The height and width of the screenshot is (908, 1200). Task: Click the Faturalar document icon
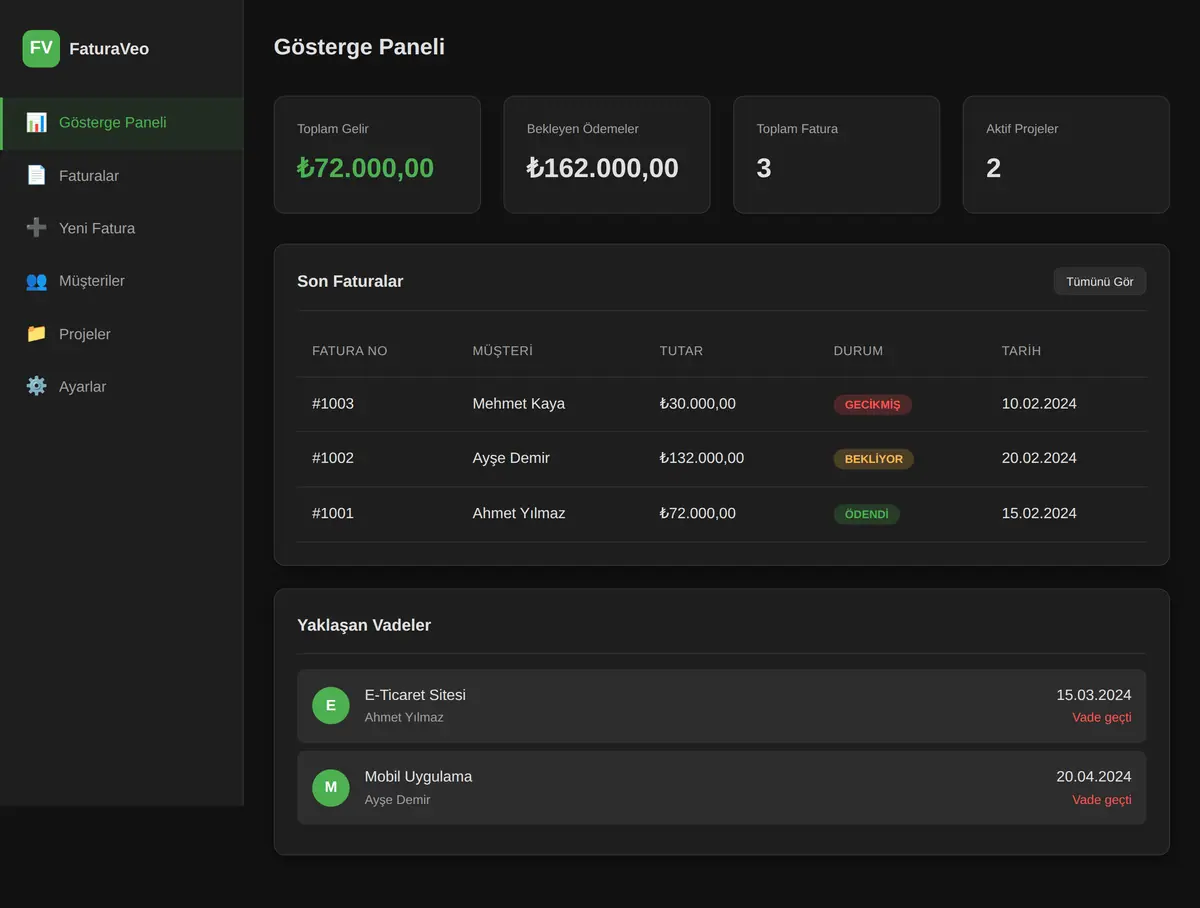[x=36, y=175]
